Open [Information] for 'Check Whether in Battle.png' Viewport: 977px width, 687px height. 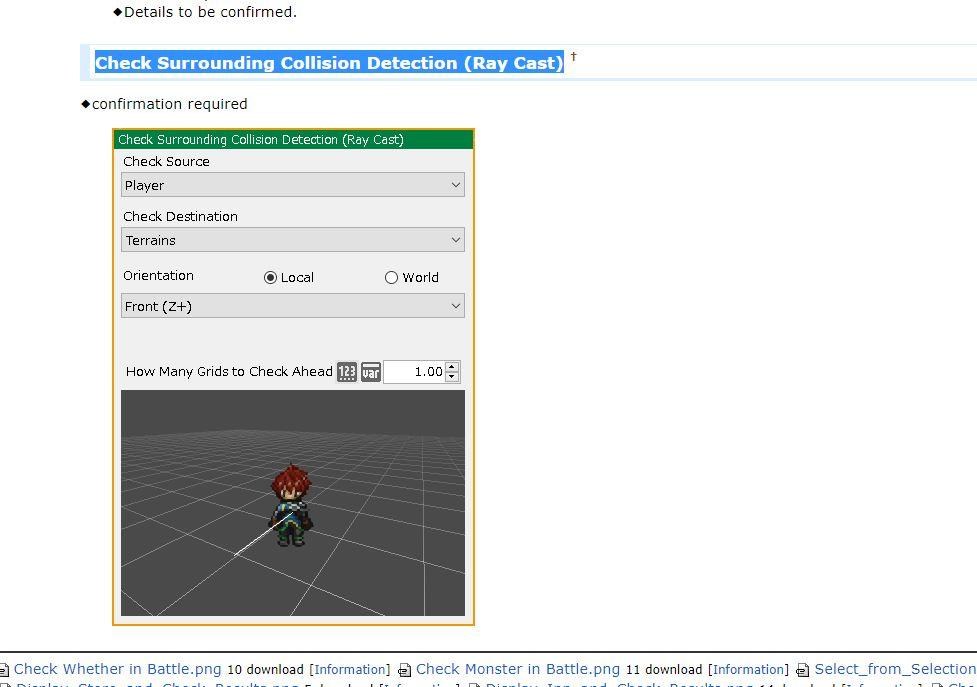coord(350,670)
